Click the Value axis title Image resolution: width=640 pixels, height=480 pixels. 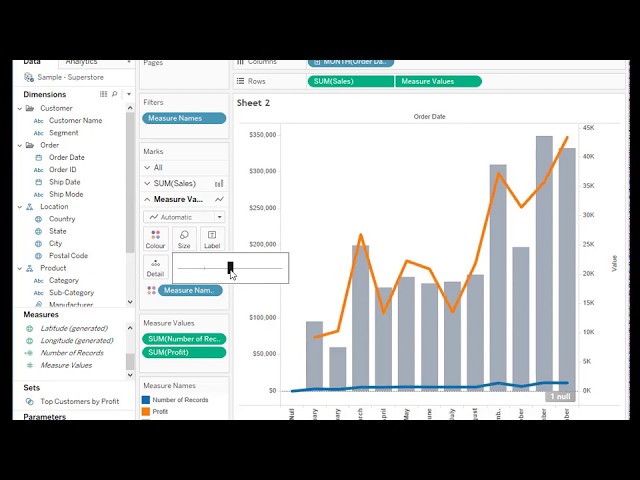614,264
